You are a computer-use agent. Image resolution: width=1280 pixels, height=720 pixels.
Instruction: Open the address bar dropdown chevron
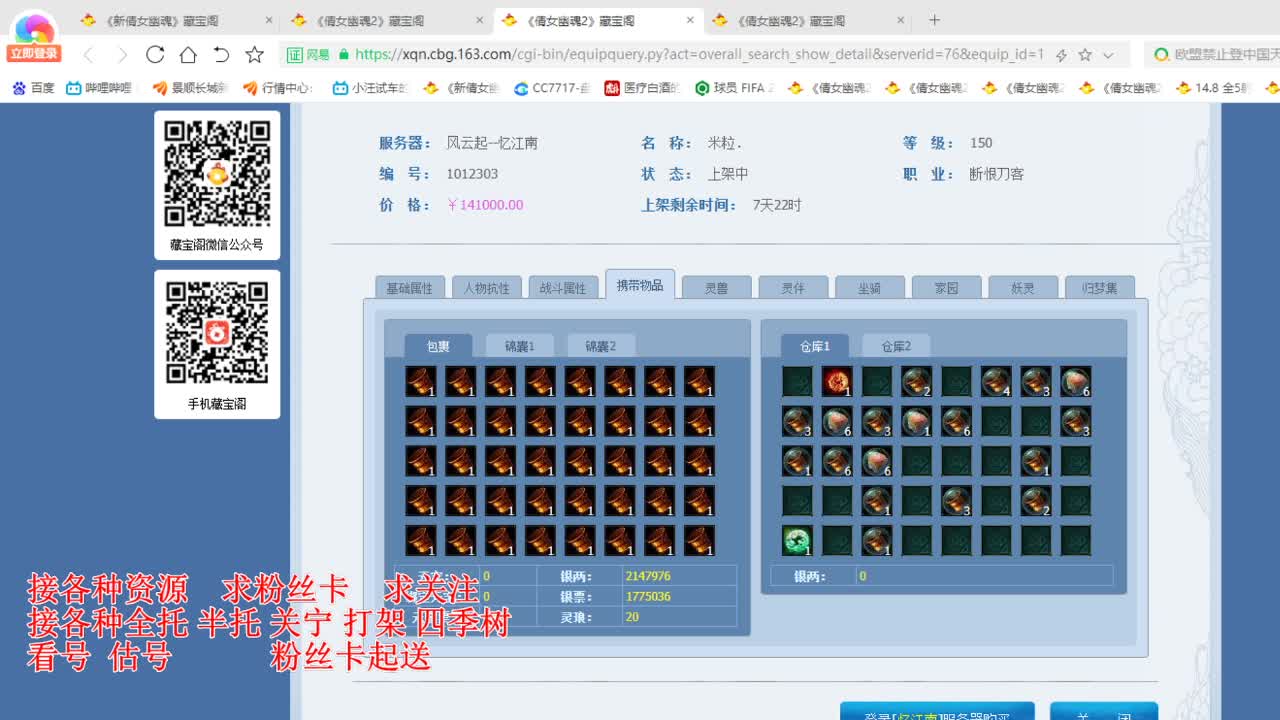[1110, 54]
